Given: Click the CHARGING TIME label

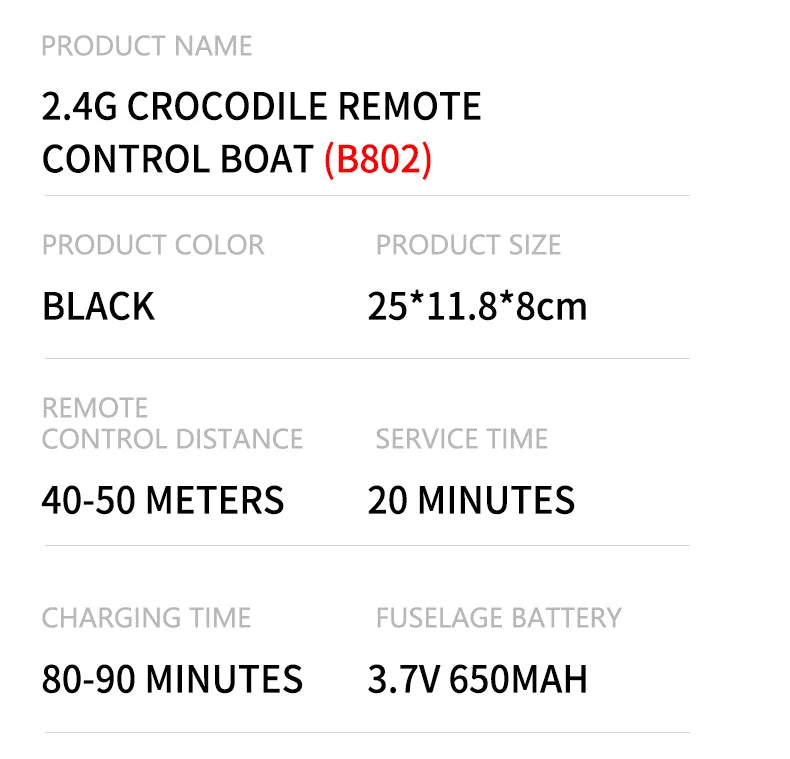Looking at the screenshot, I should pyautogui.click(x=146, y=618).
